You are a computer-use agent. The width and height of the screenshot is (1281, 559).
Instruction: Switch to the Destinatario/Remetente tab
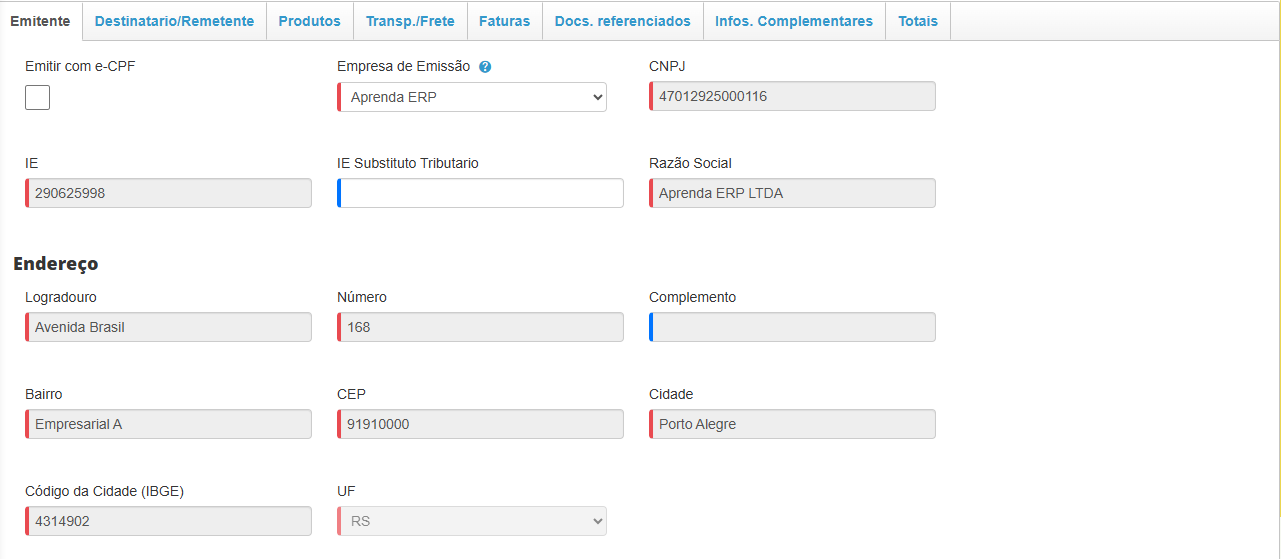[174, 21]
